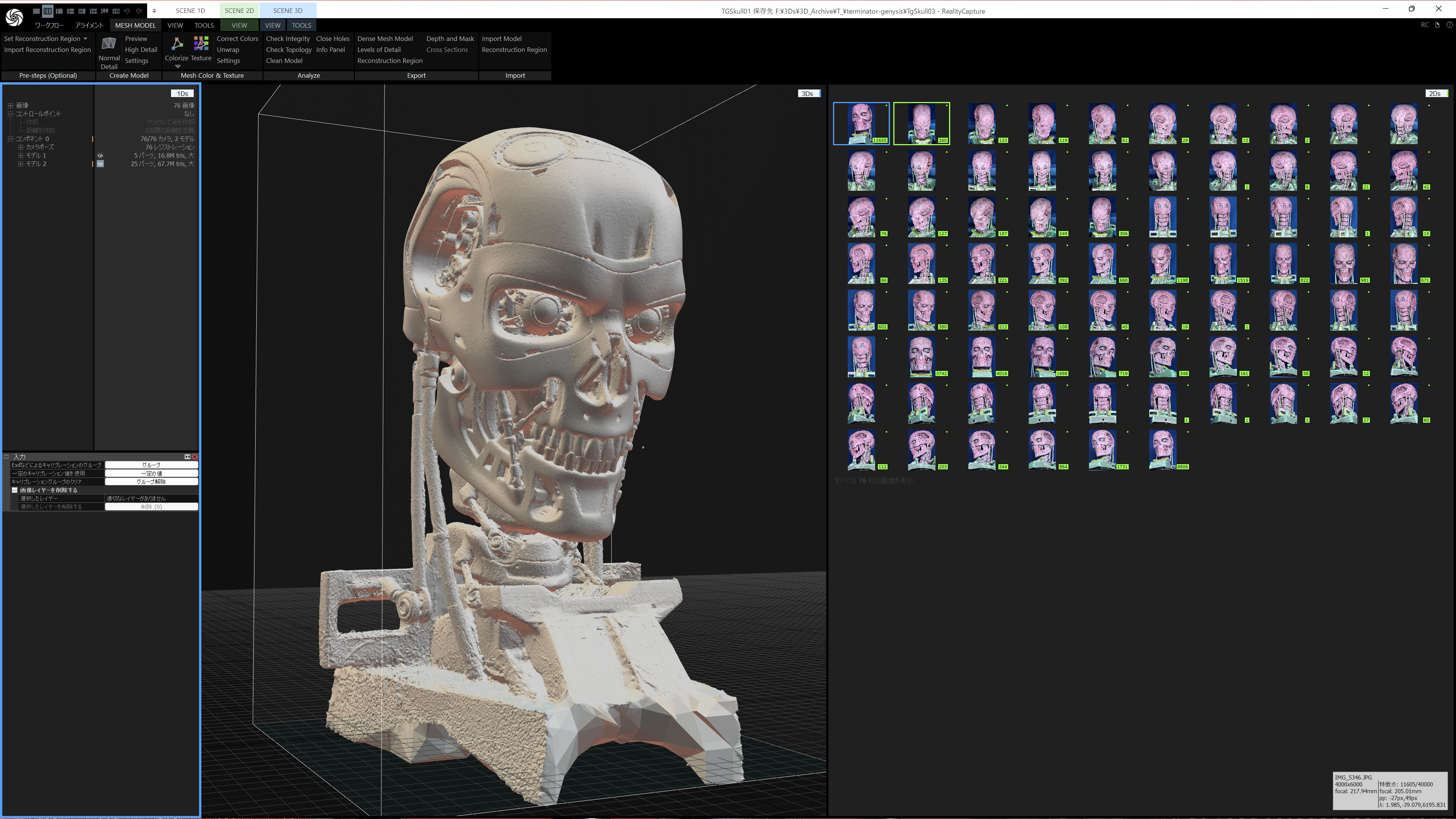Image resolution: width=1456 pixels, height=819 pixels.
Task: Switch to the SCENE 2D tab
Action: pyautogui.click(x=239, y=11)
